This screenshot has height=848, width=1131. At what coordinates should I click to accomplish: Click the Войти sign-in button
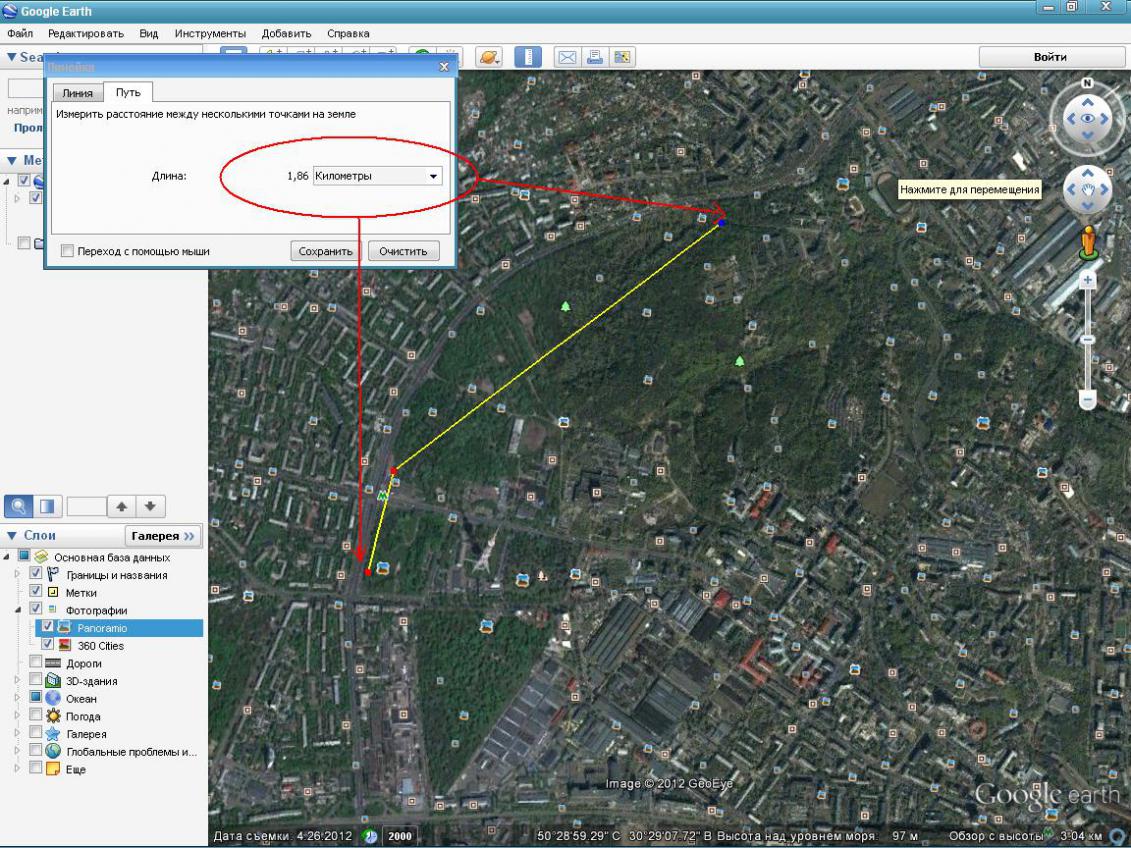1050,57
